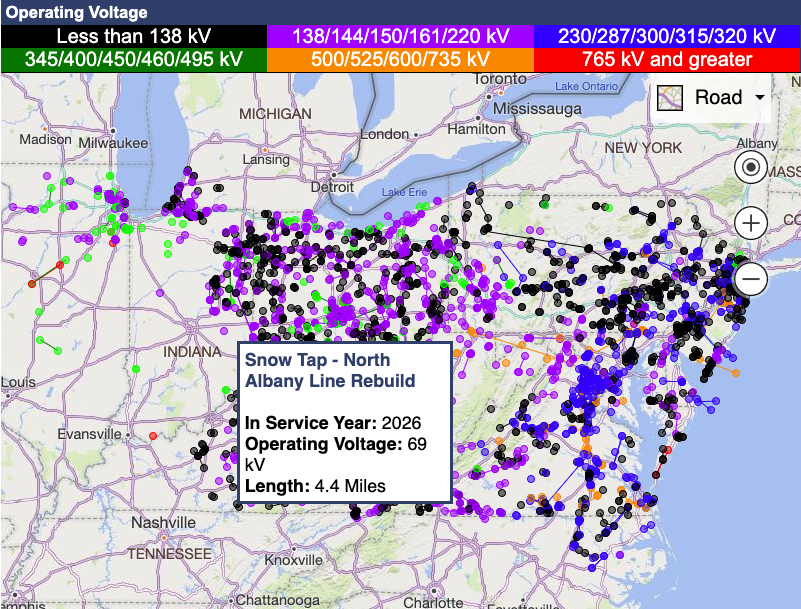Select the 138/144/150/161/220 kV purple legend
This screenshot has height=609, width=801.
400,36
